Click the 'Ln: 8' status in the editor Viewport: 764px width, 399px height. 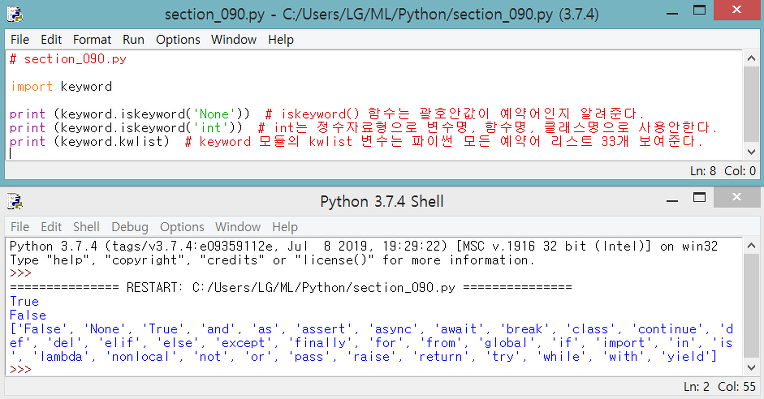[x=703, y=171]
